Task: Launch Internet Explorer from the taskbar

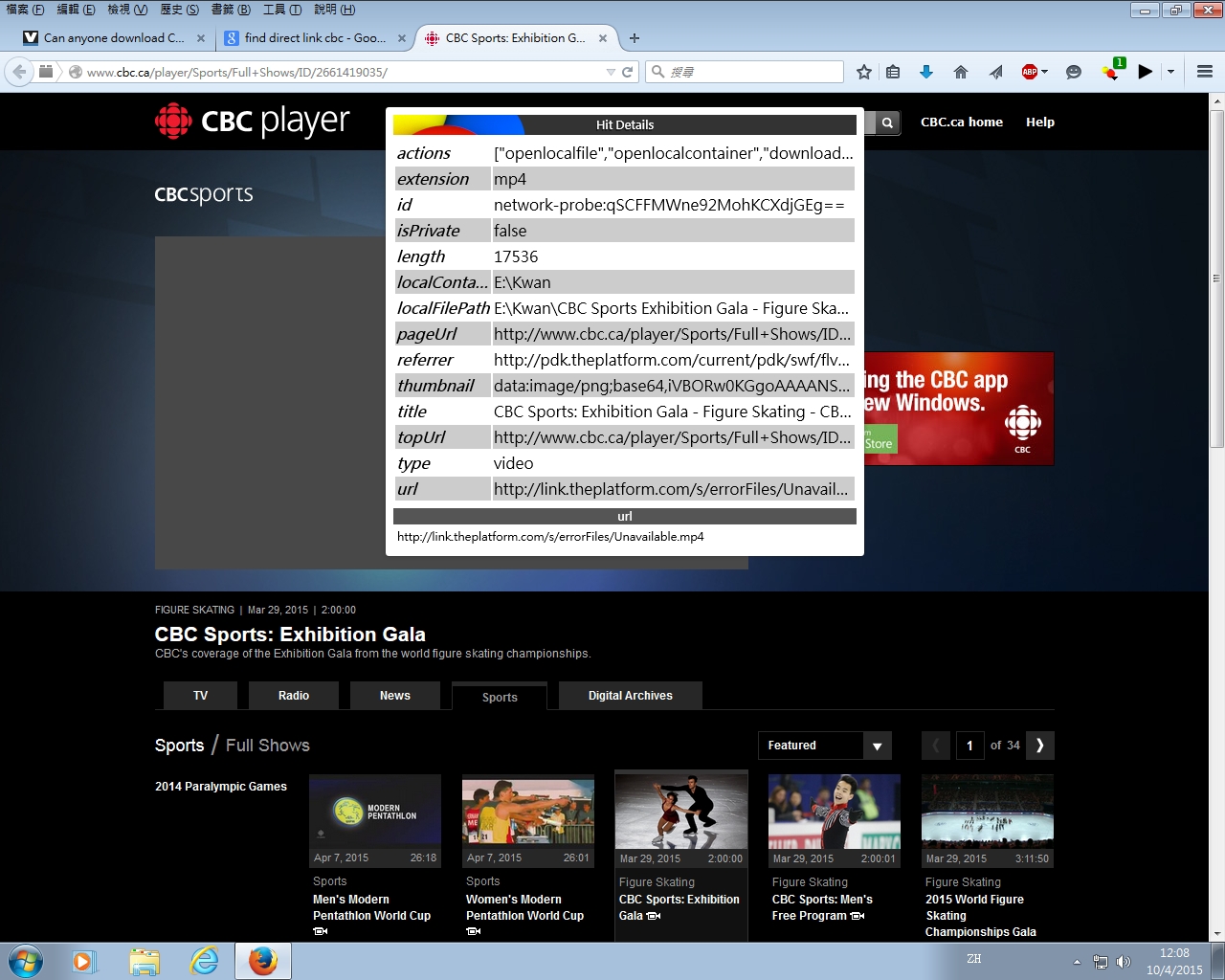Action: click(x=204, y=961)
